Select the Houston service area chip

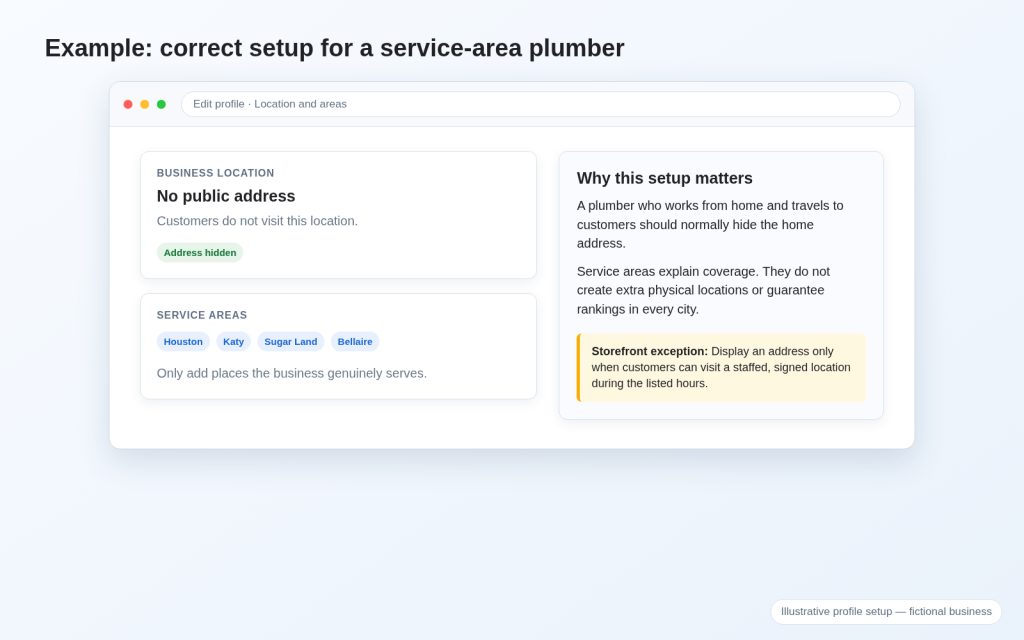pyautogui.click(x=183, y=342)
